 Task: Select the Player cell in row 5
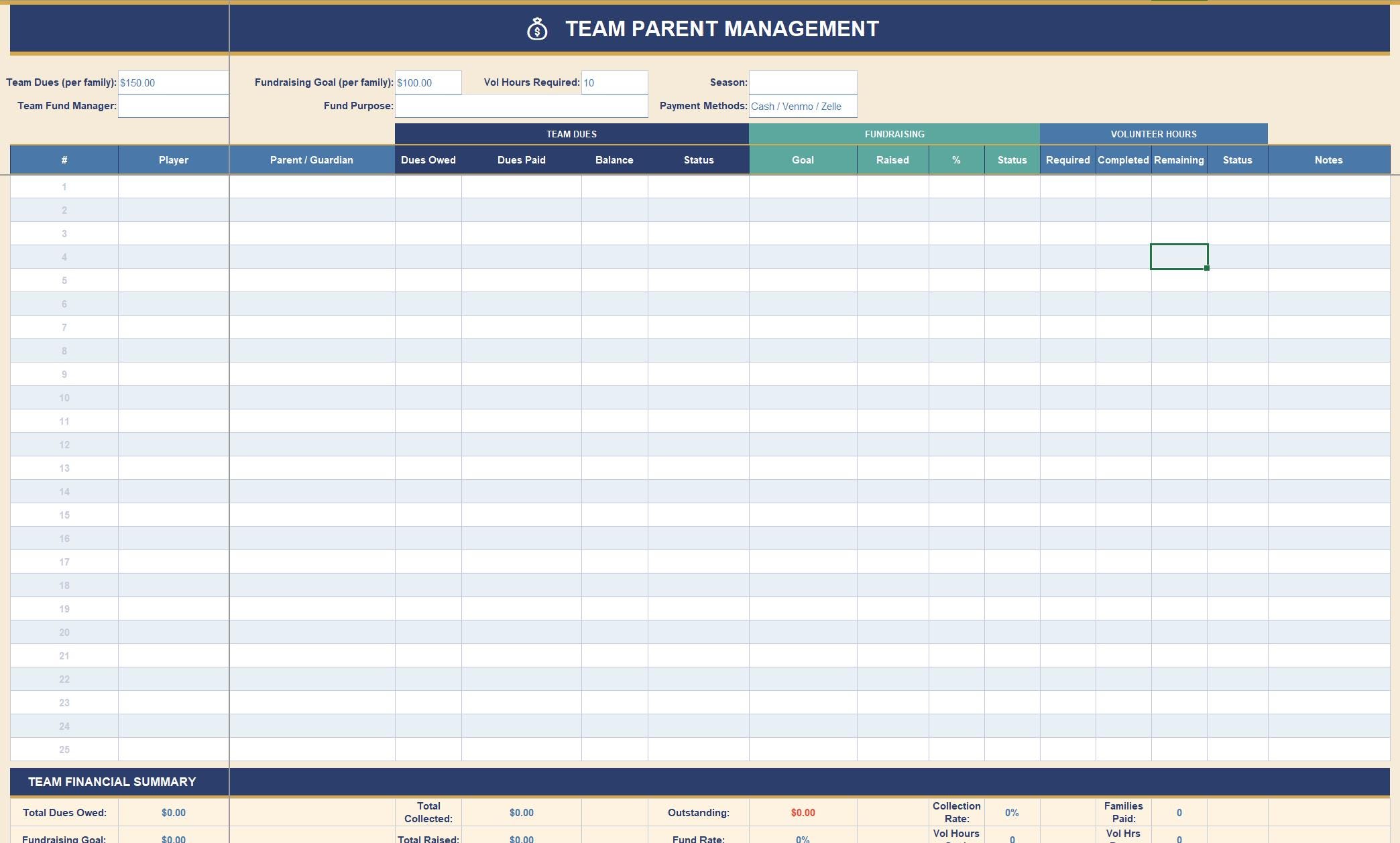[x=174, y=281]
